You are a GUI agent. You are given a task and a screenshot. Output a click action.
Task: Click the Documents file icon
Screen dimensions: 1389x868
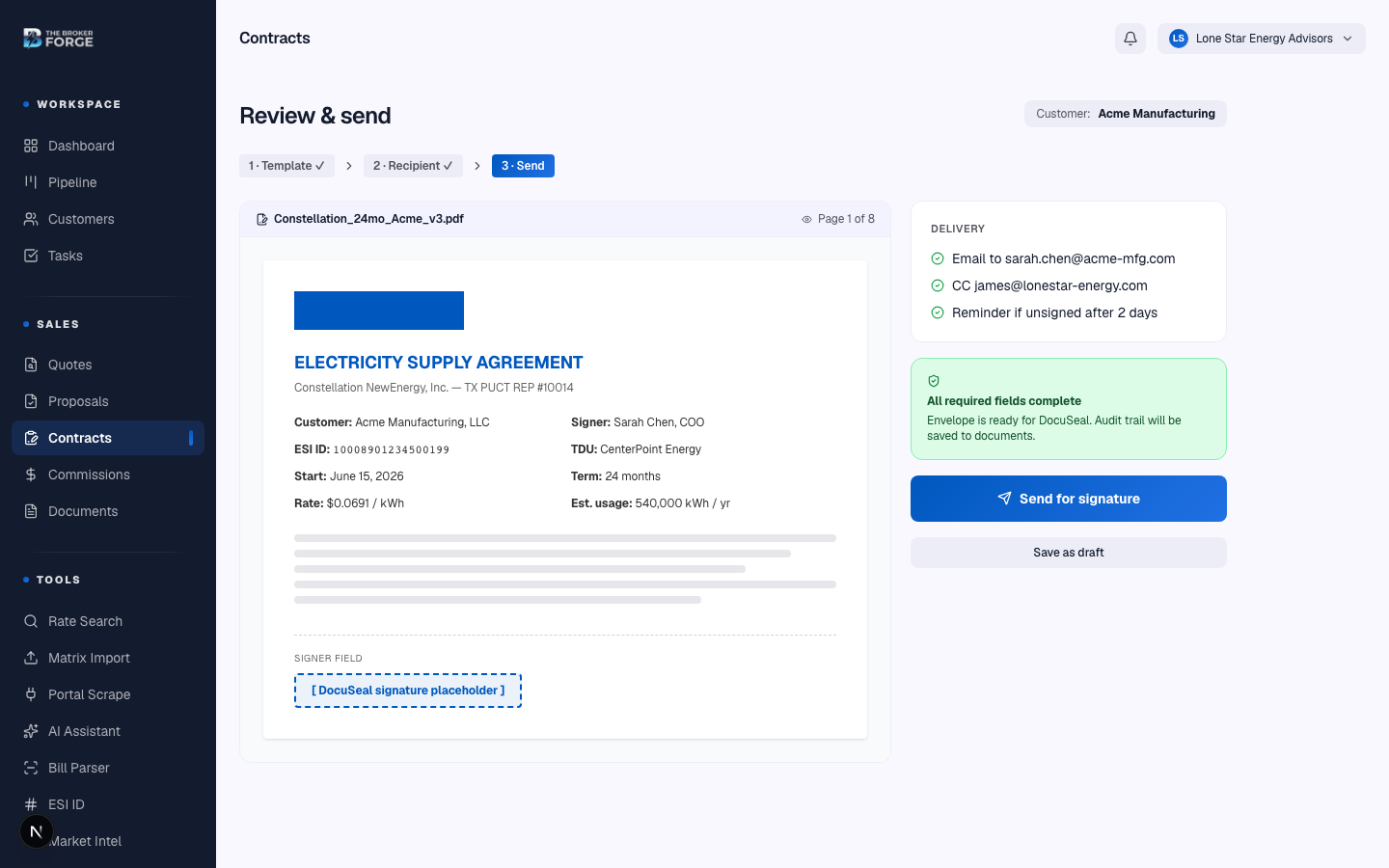tap(31, 511)
